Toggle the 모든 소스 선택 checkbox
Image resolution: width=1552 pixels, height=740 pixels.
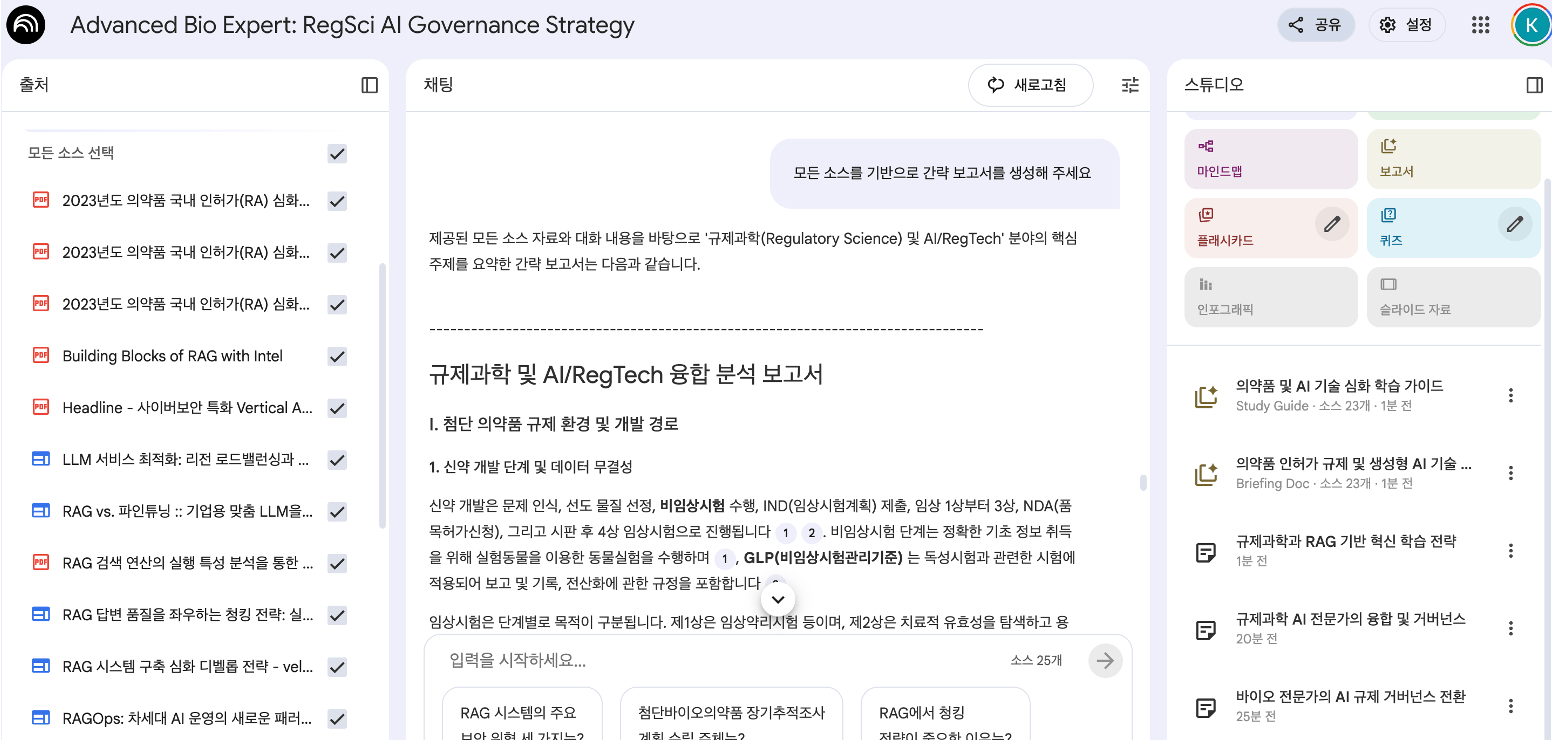[x=337, y=153]
